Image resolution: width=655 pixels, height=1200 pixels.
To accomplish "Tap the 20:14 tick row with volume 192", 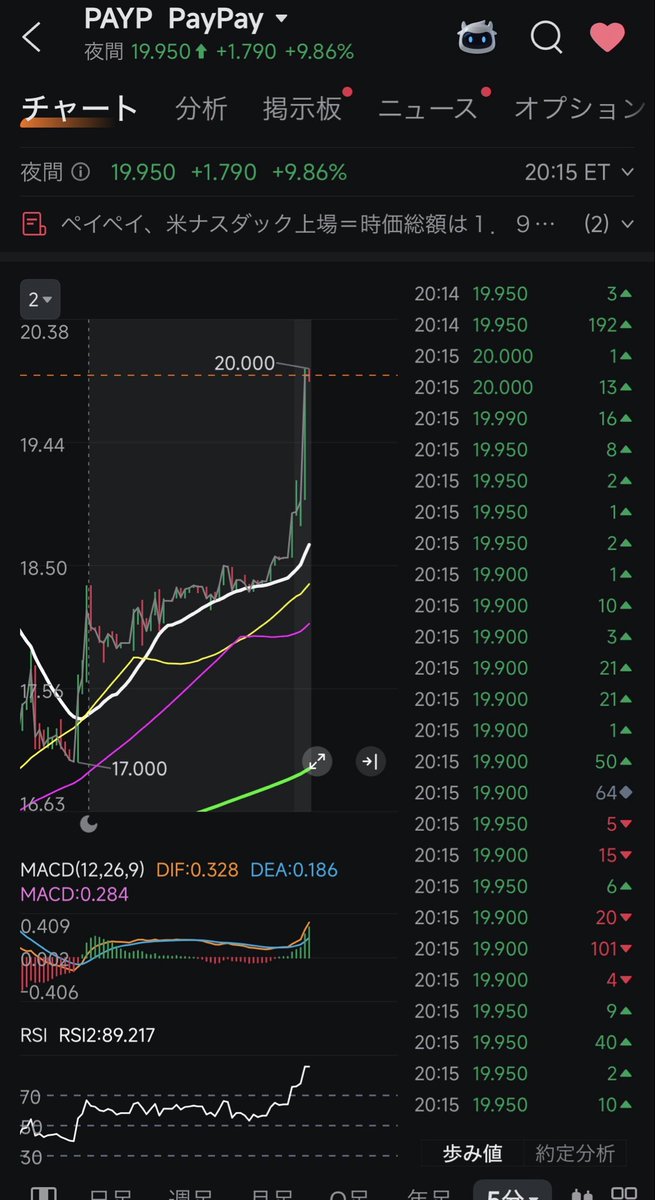I will 524,325.
